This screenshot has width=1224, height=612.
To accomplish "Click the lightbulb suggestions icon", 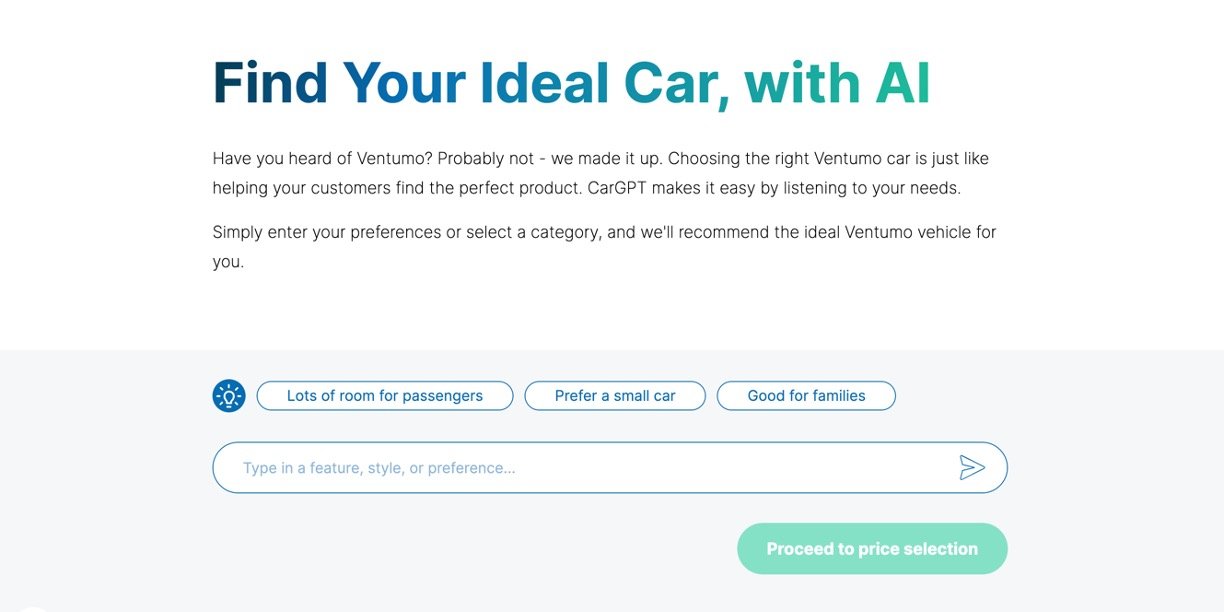I will (229, 396).
